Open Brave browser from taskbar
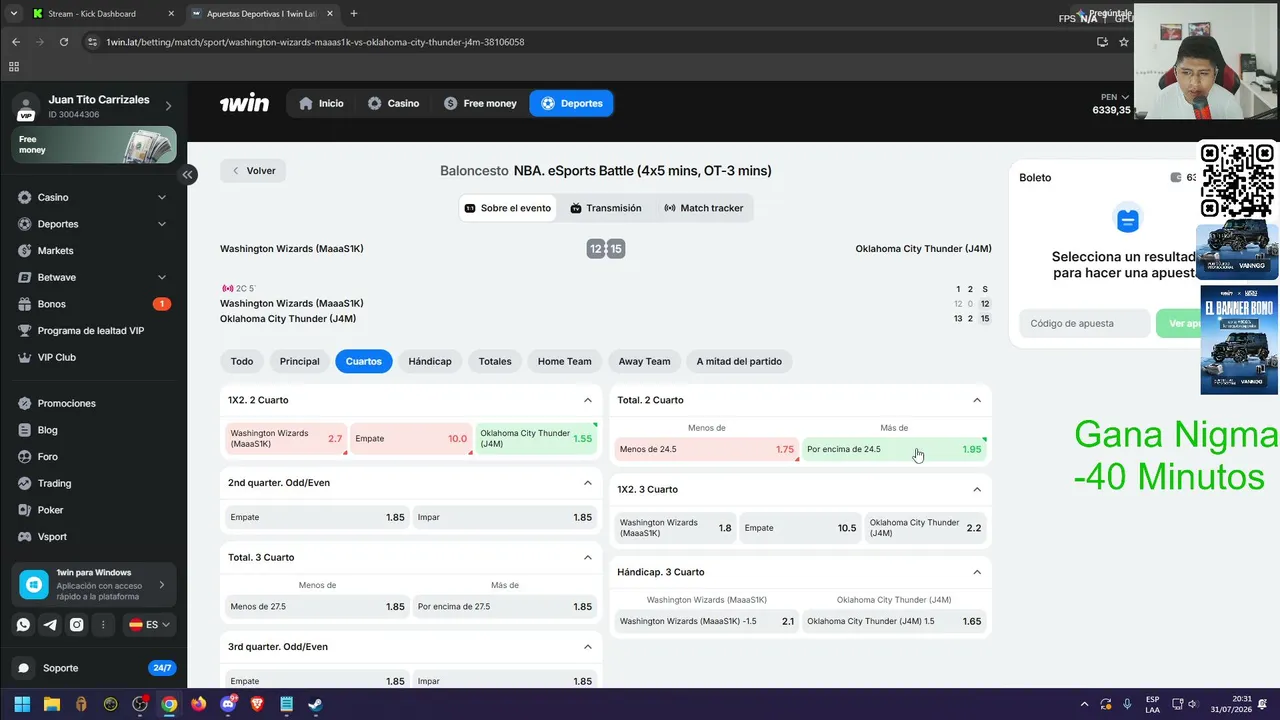This screenshot has height=720, width=1280. tap(257, 704)
